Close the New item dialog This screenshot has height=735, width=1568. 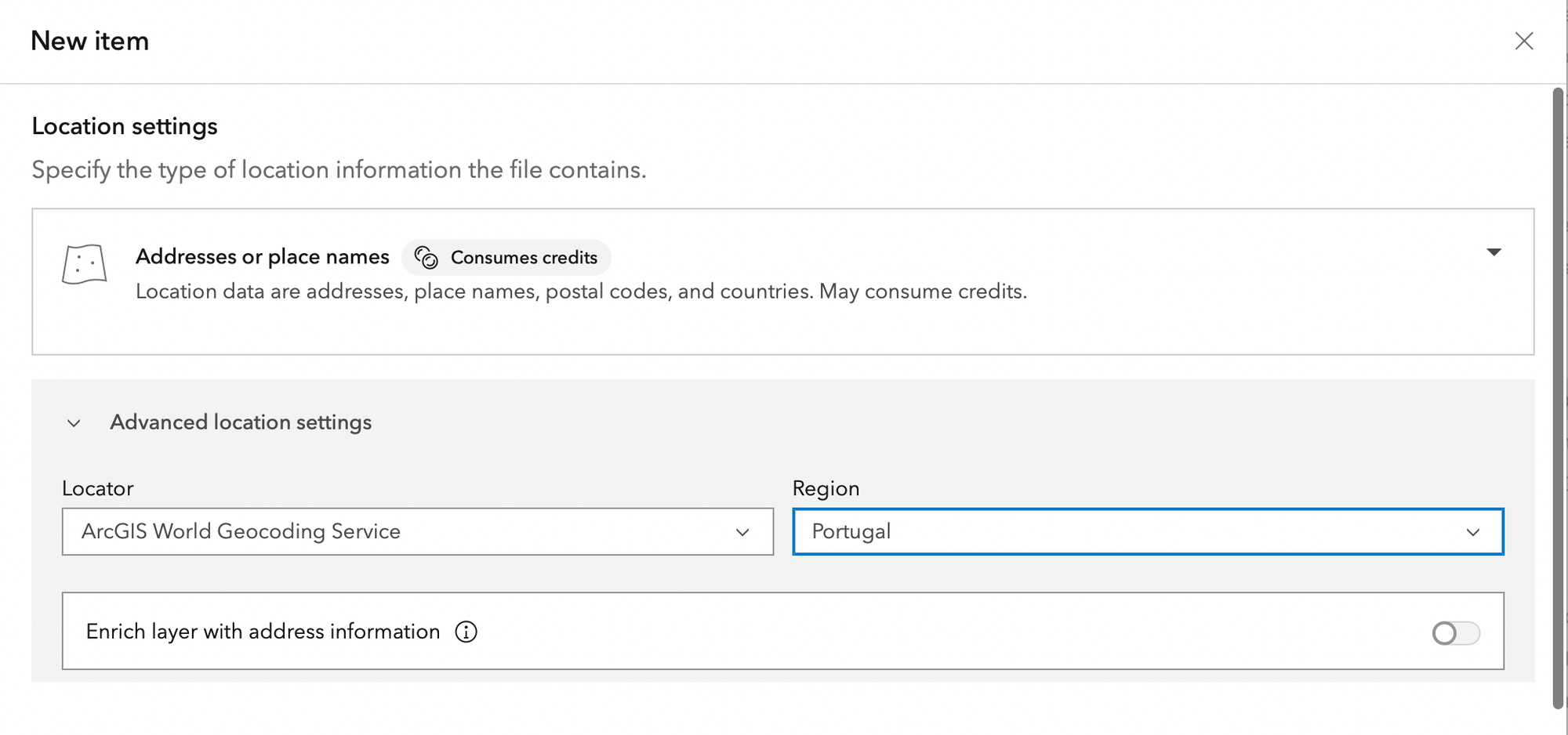pos(1523,41)
